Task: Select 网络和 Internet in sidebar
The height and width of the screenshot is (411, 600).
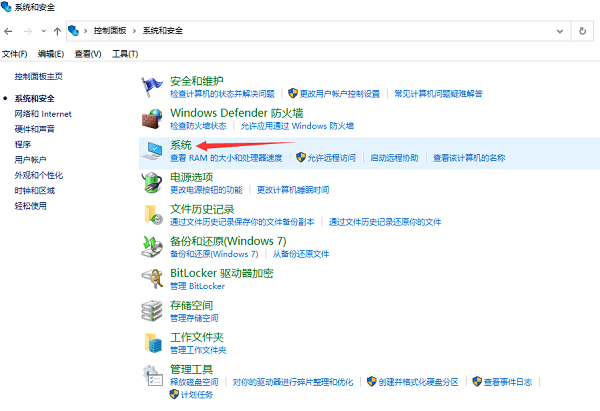Action: (x=43, y=114)
